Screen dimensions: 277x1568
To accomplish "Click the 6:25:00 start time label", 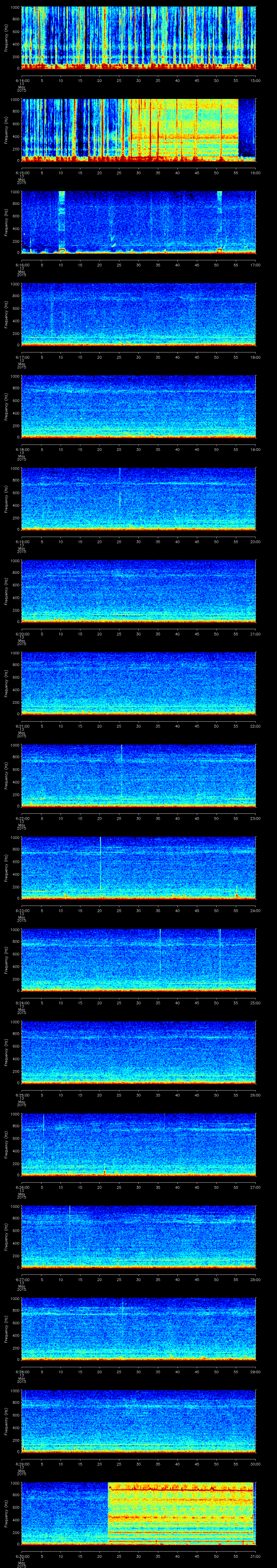I will click(x=22, y=1095).
